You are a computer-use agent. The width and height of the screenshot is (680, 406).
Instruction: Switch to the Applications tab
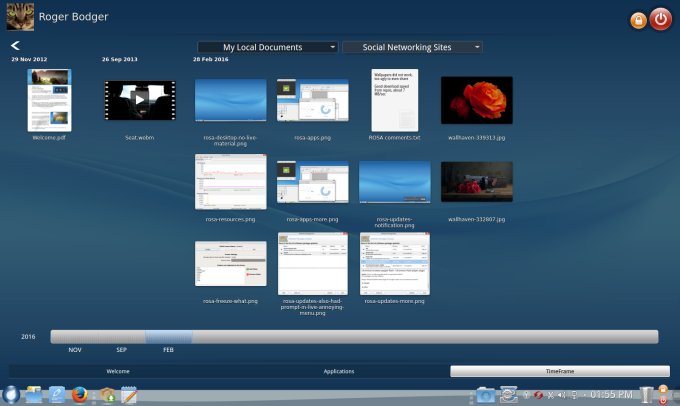[339, 371]
